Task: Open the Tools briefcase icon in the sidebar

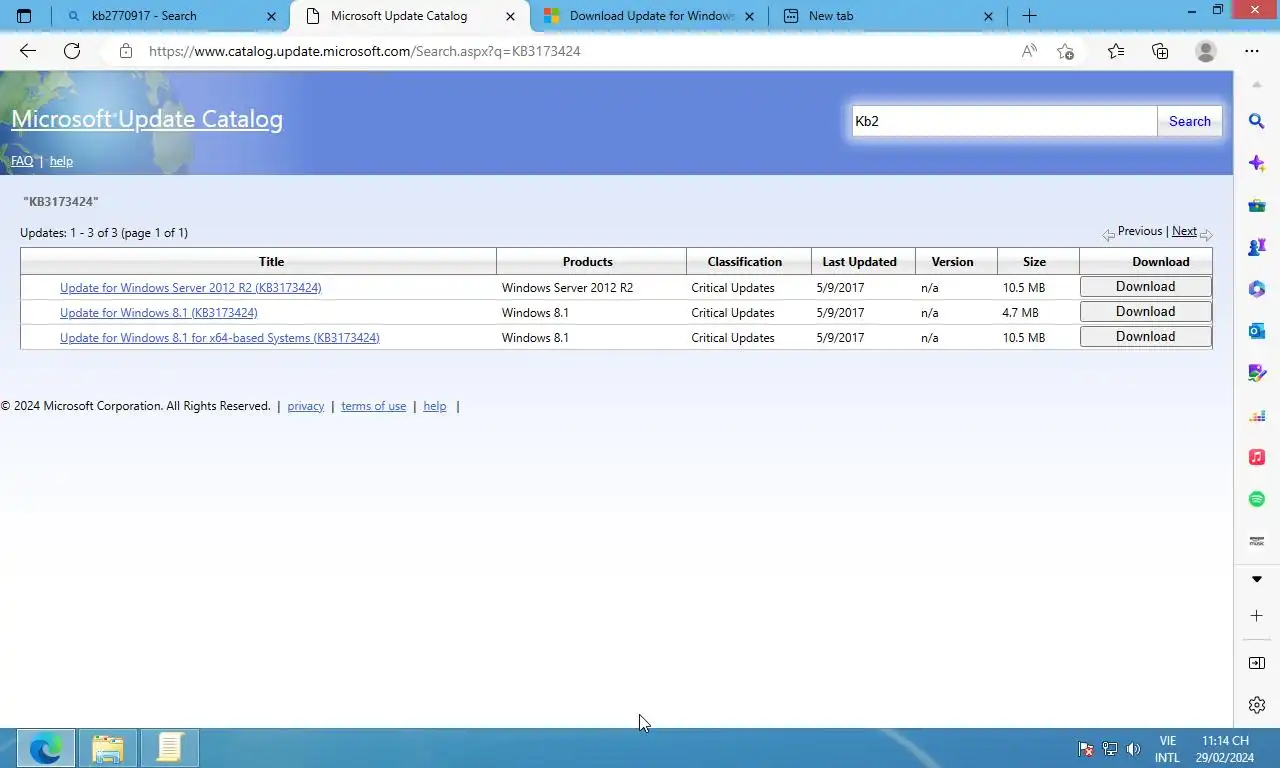Action: (1257, 205)
